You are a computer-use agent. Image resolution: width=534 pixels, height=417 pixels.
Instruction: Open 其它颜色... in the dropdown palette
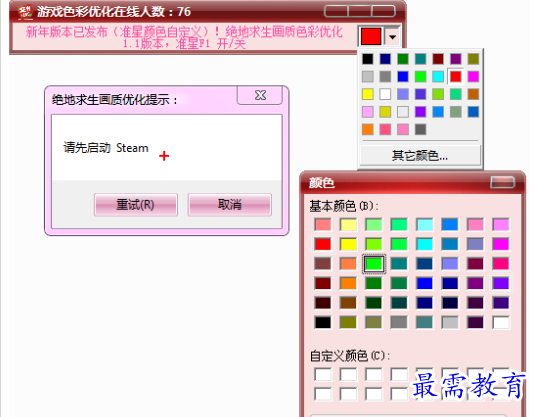[420, 156]
